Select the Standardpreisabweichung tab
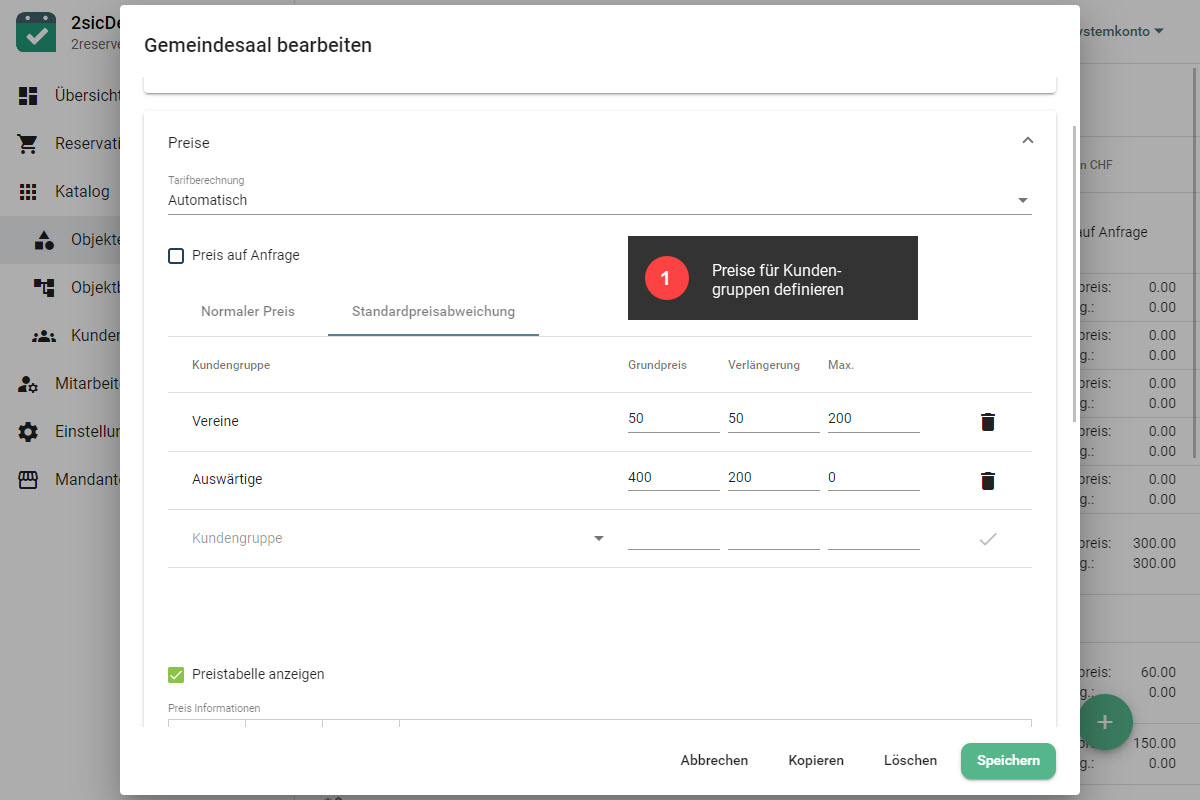1200x800 pixels. coord(433,312)
